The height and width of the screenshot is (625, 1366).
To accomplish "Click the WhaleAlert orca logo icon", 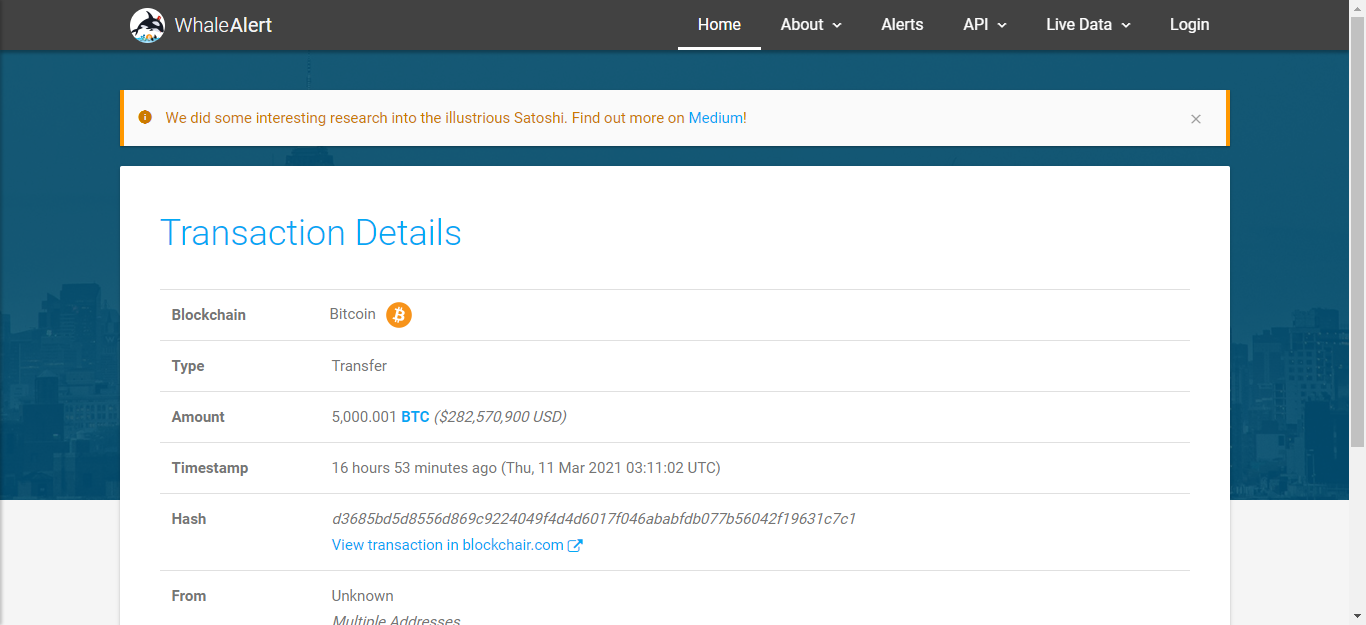I will pyautogui.click(x=147, y=25).
